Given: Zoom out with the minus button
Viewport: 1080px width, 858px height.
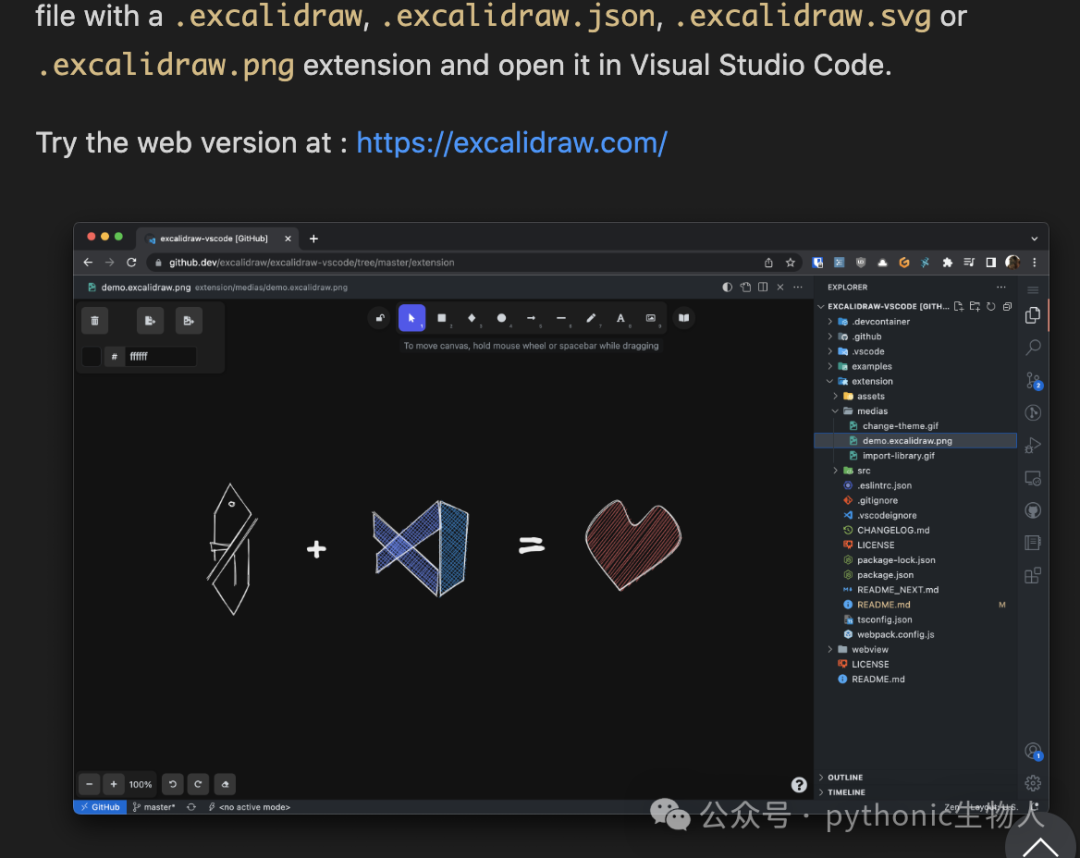Looking at the screenshot, I should 90,784.
